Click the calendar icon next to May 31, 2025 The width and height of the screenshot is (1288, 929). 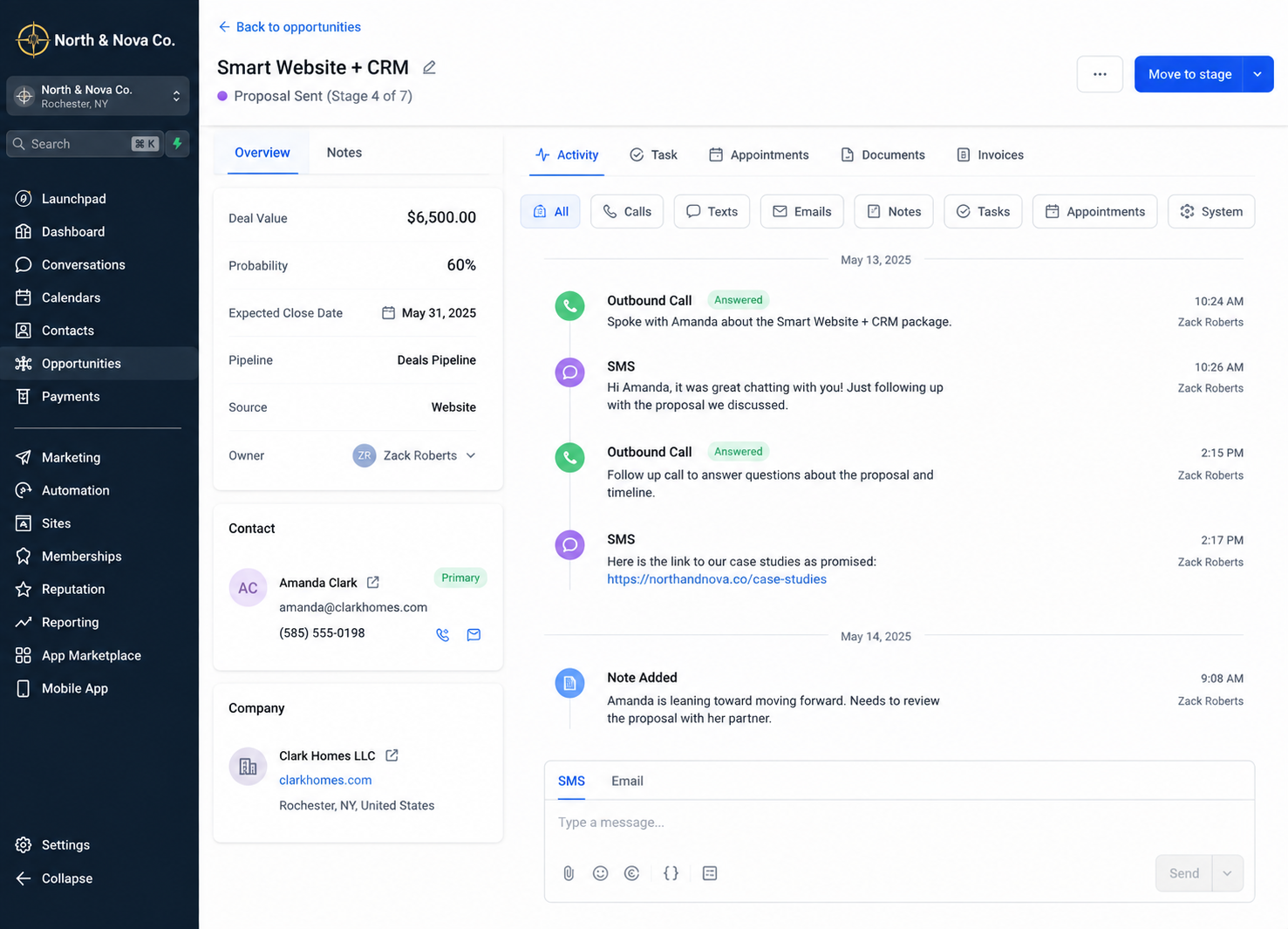[x=388, y=313]
